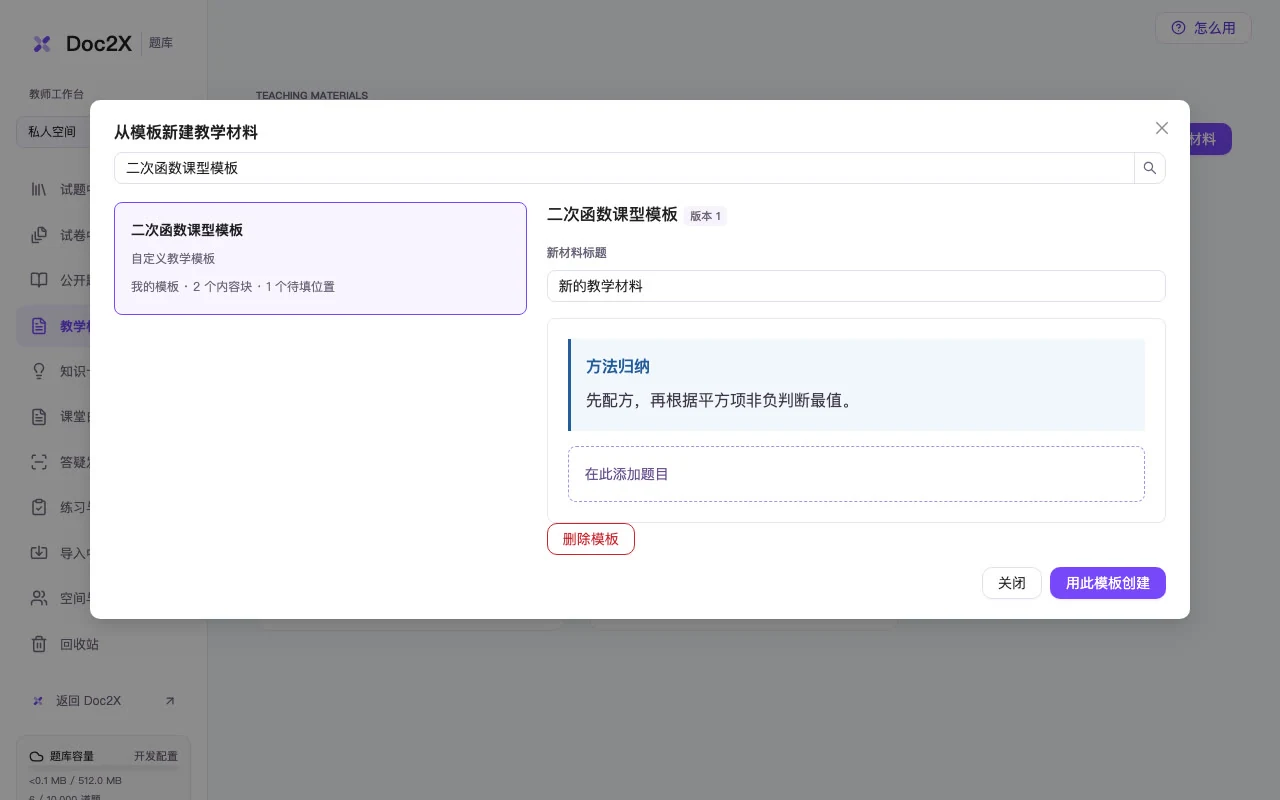Click the 从模板新建教学材料 dialog title
The width and height of the screenshot is (1280, 800).
tap(186, 132)
